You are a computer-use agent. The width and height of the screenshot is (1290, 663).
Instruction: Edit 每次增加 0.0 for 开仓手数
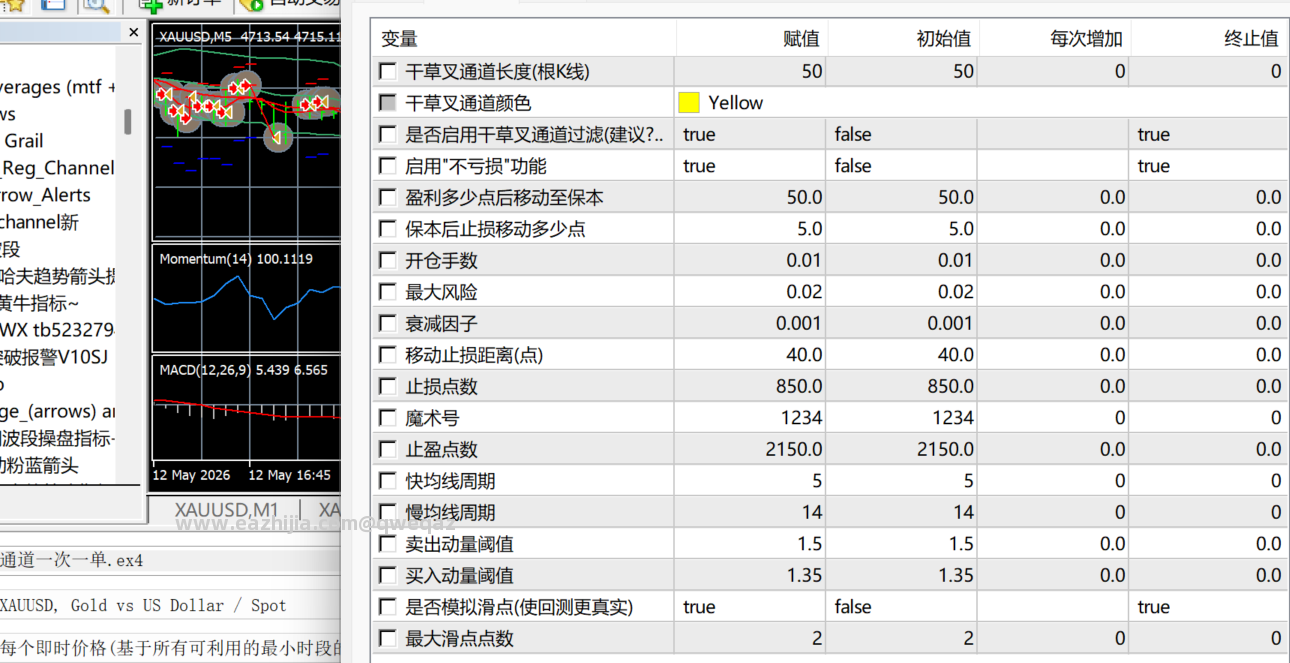point(1054,261)
